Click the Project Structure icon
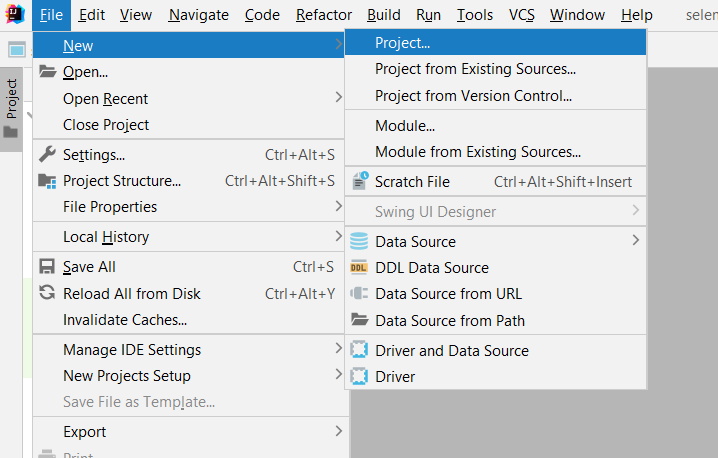The height and width of the screenshot is (458, 718). pos(47,181)
